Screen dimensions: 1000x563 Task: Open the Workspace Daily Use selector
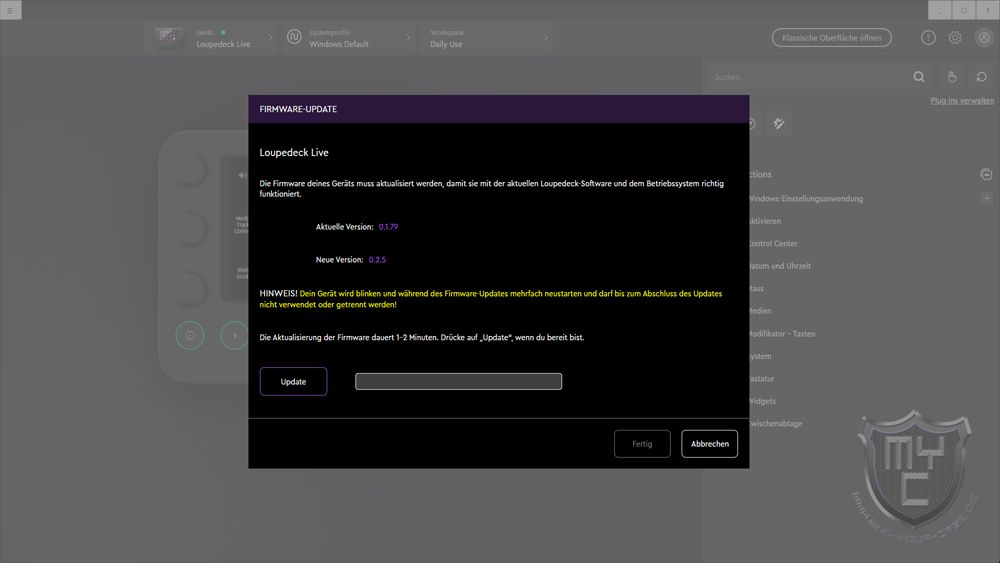pos(486,38)
